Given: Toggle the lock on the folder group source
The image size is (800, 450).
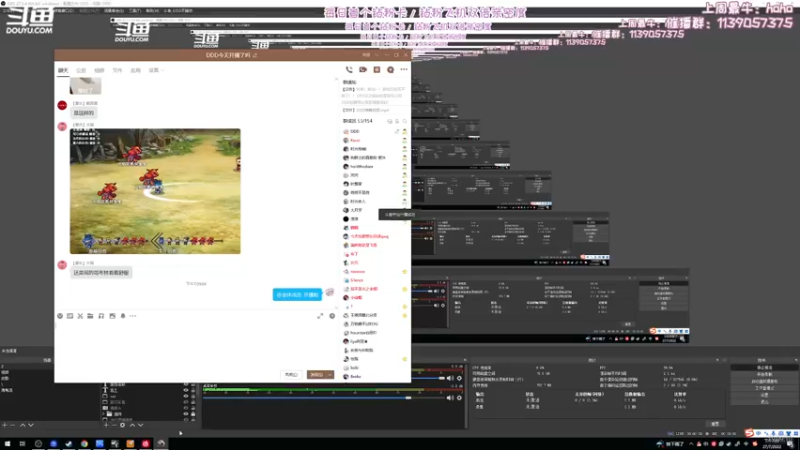Looking at the screenshot, I should (193, 414).
